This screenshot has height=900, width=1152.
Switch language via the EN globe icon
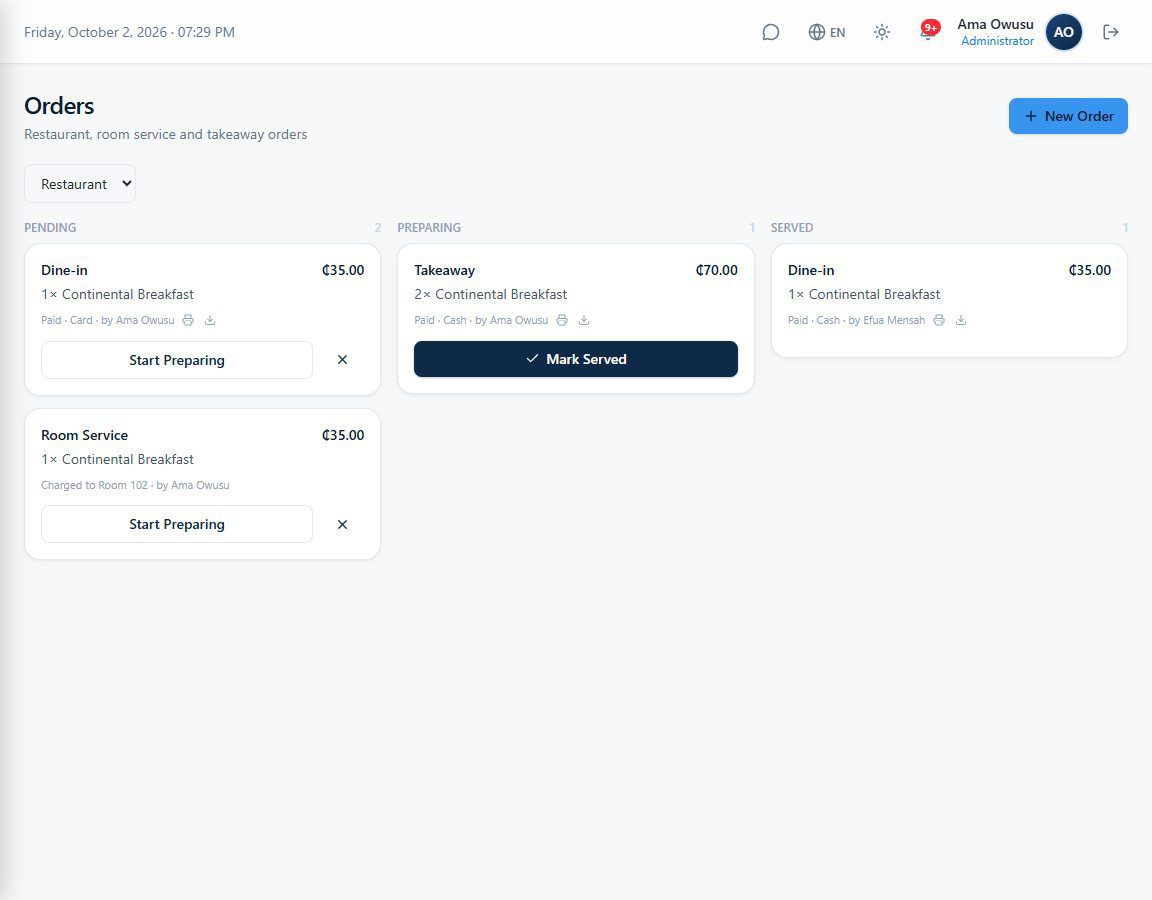click(827, 32)
